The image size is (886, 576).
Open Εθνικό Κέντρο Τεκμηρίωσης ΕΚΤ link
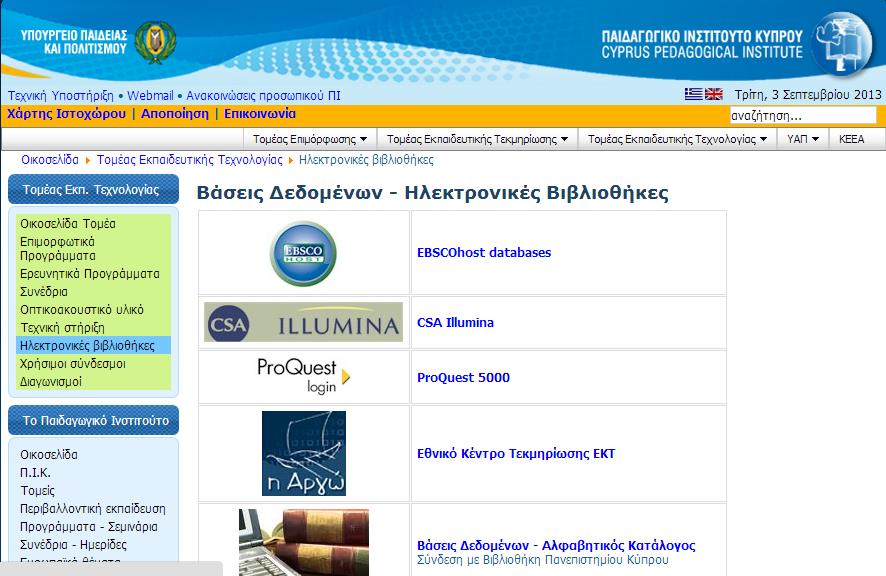[x=516, y=453]
